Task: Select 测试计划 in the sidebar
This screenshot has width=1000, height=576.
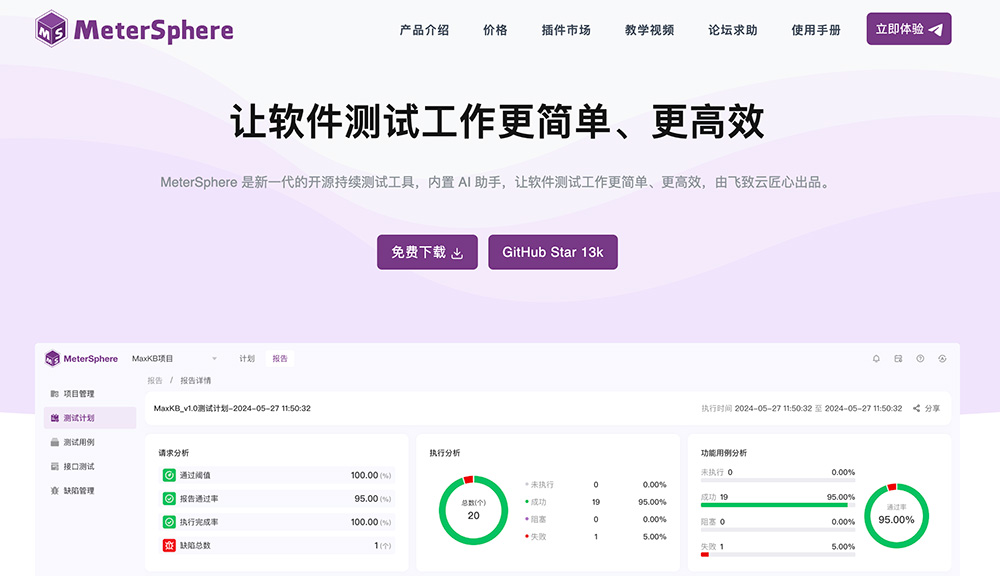Action: (90, 418)
